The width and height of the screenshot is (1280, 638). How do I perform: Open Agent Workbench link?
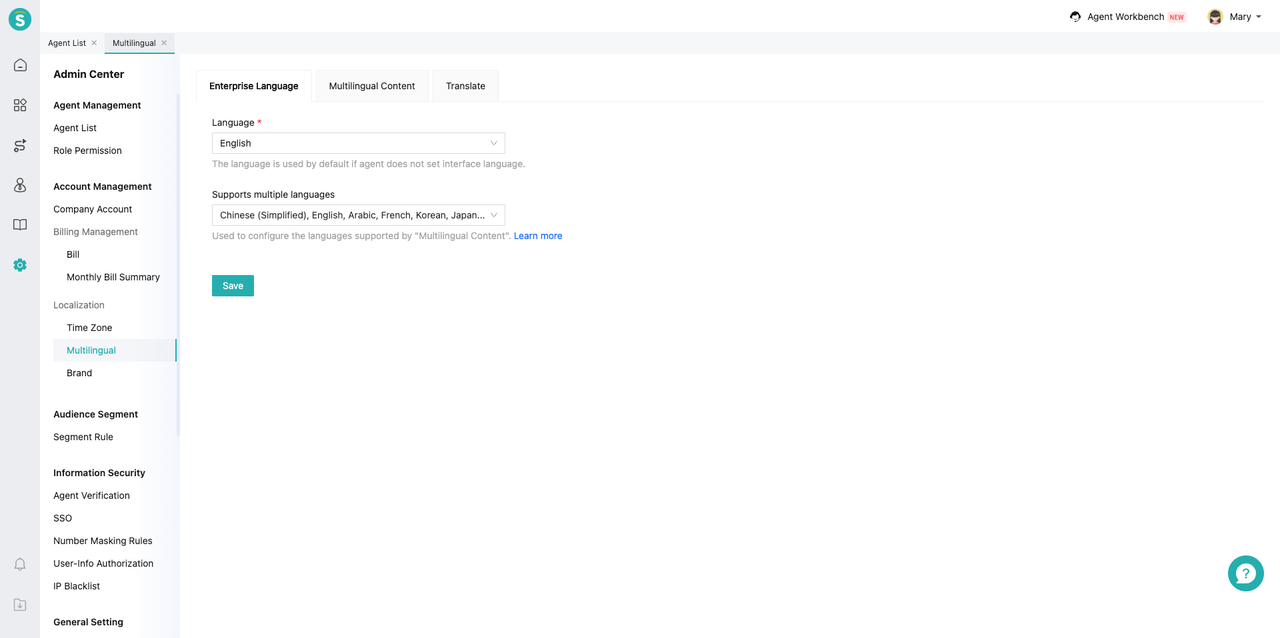(1126, 17)
